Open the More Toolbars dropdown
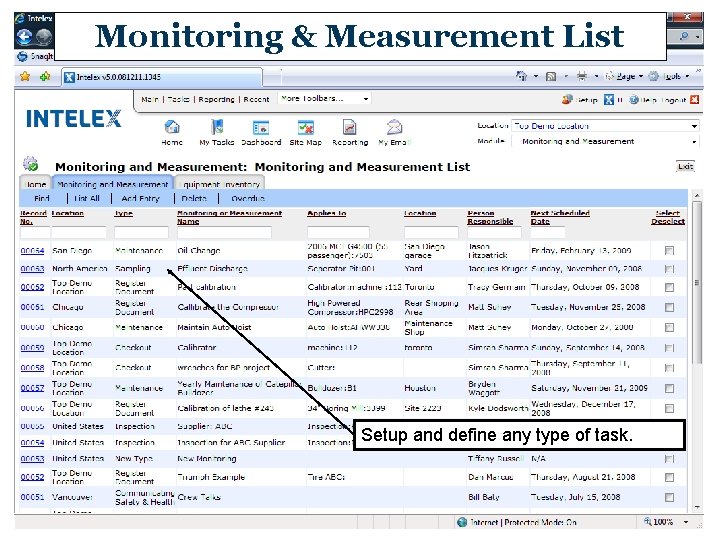Image resolution: width=720 pixels, height=540 pixels. (x=325, y=99)
